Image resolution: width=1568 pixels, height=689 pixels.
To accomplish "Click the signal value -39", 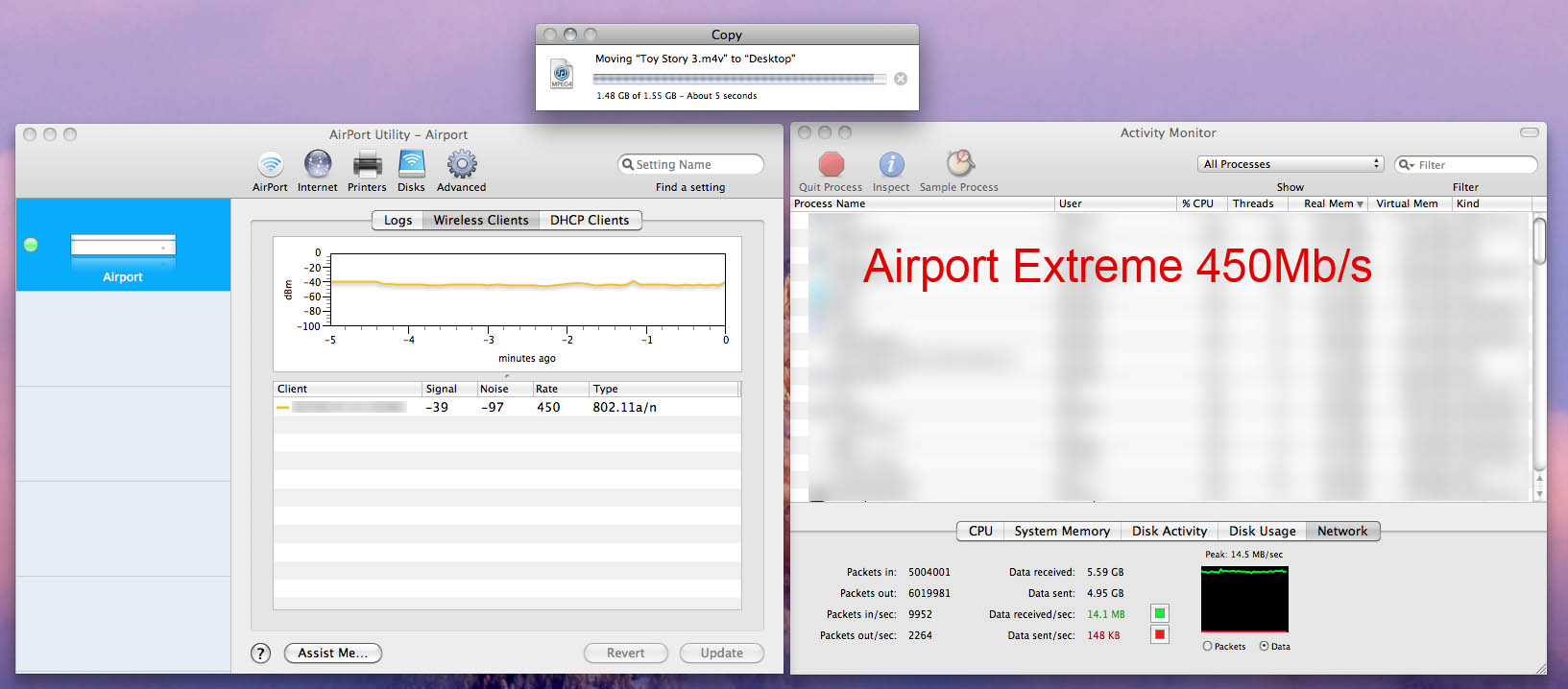I will (437, 407).
